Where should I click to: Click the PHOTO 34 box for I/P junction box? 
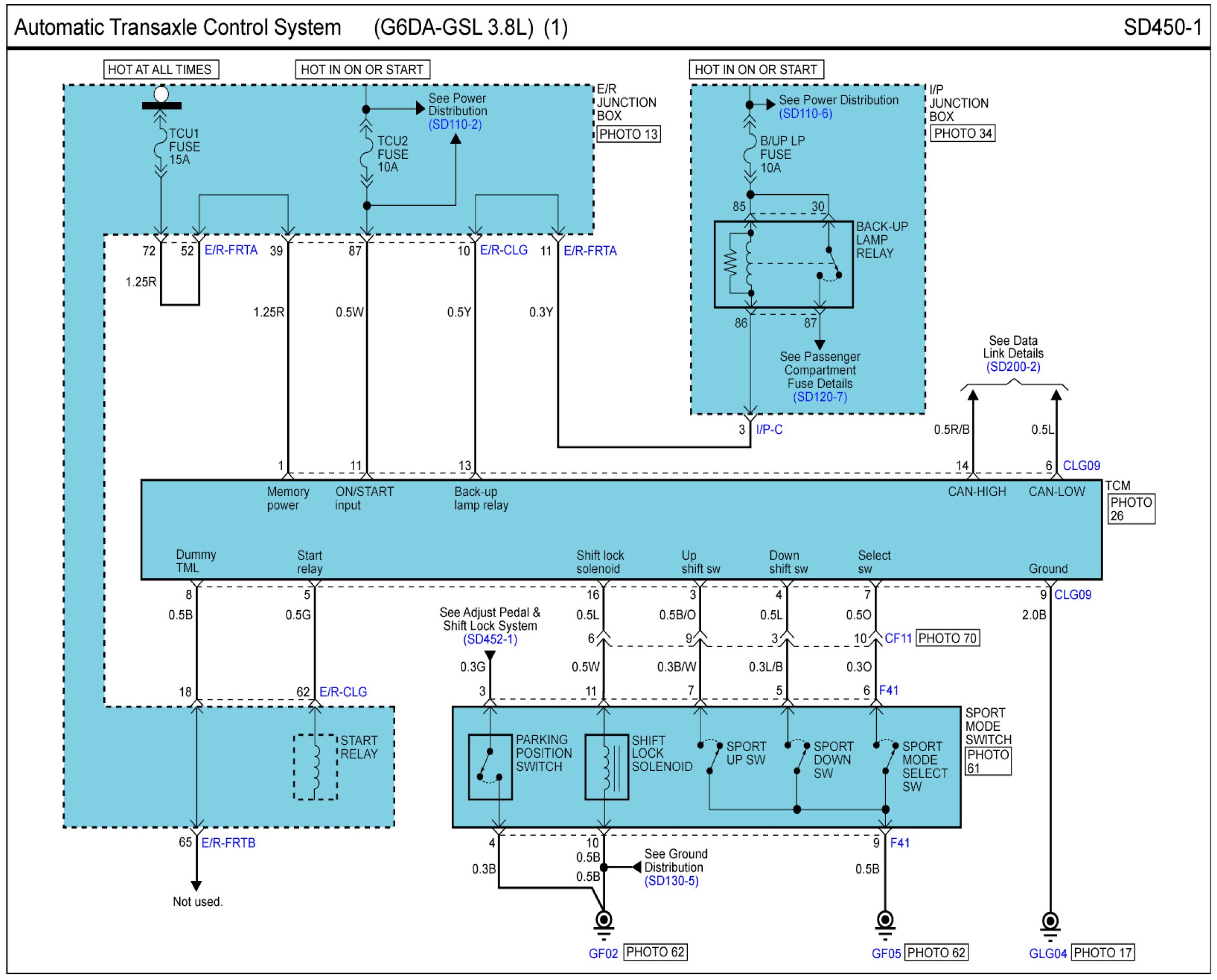pos(962,134)
